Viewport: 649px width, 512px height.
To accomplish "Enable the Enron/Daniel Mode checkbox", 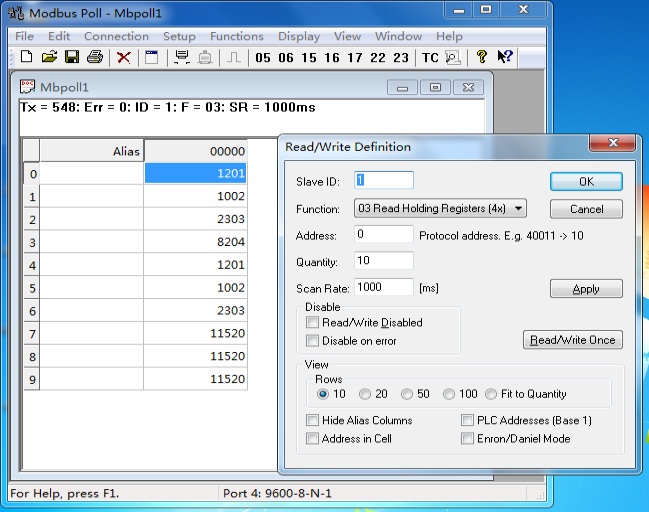I will pos(467,438).
